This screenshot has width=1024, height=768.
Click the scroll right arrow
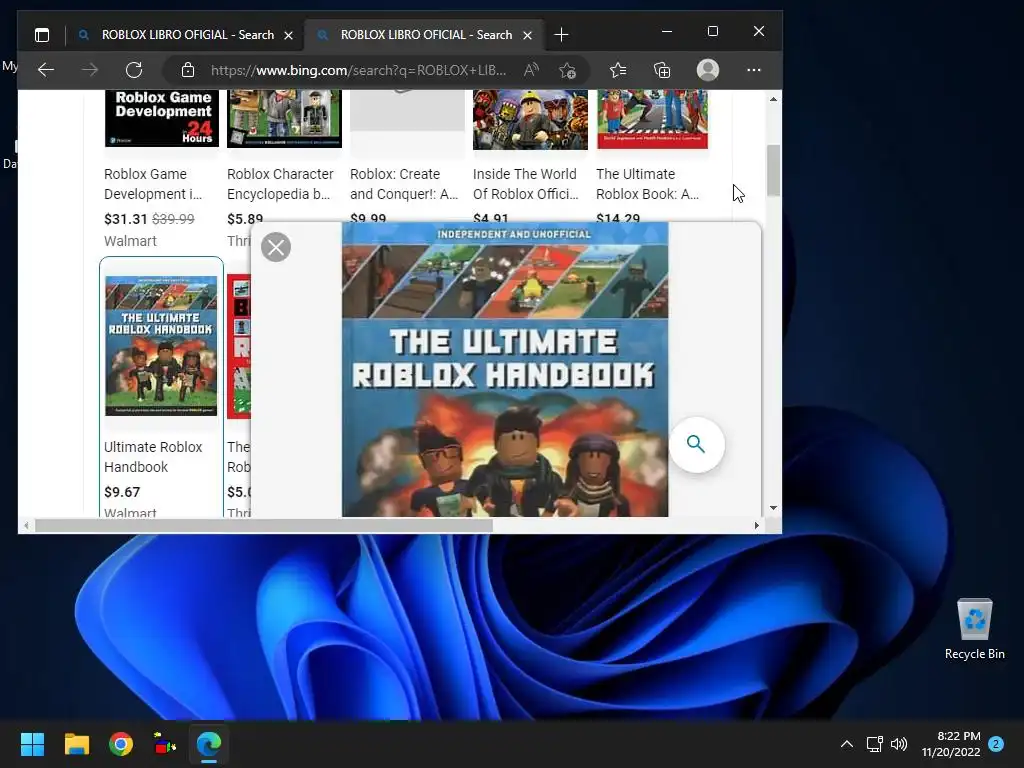tap(757, 526)
